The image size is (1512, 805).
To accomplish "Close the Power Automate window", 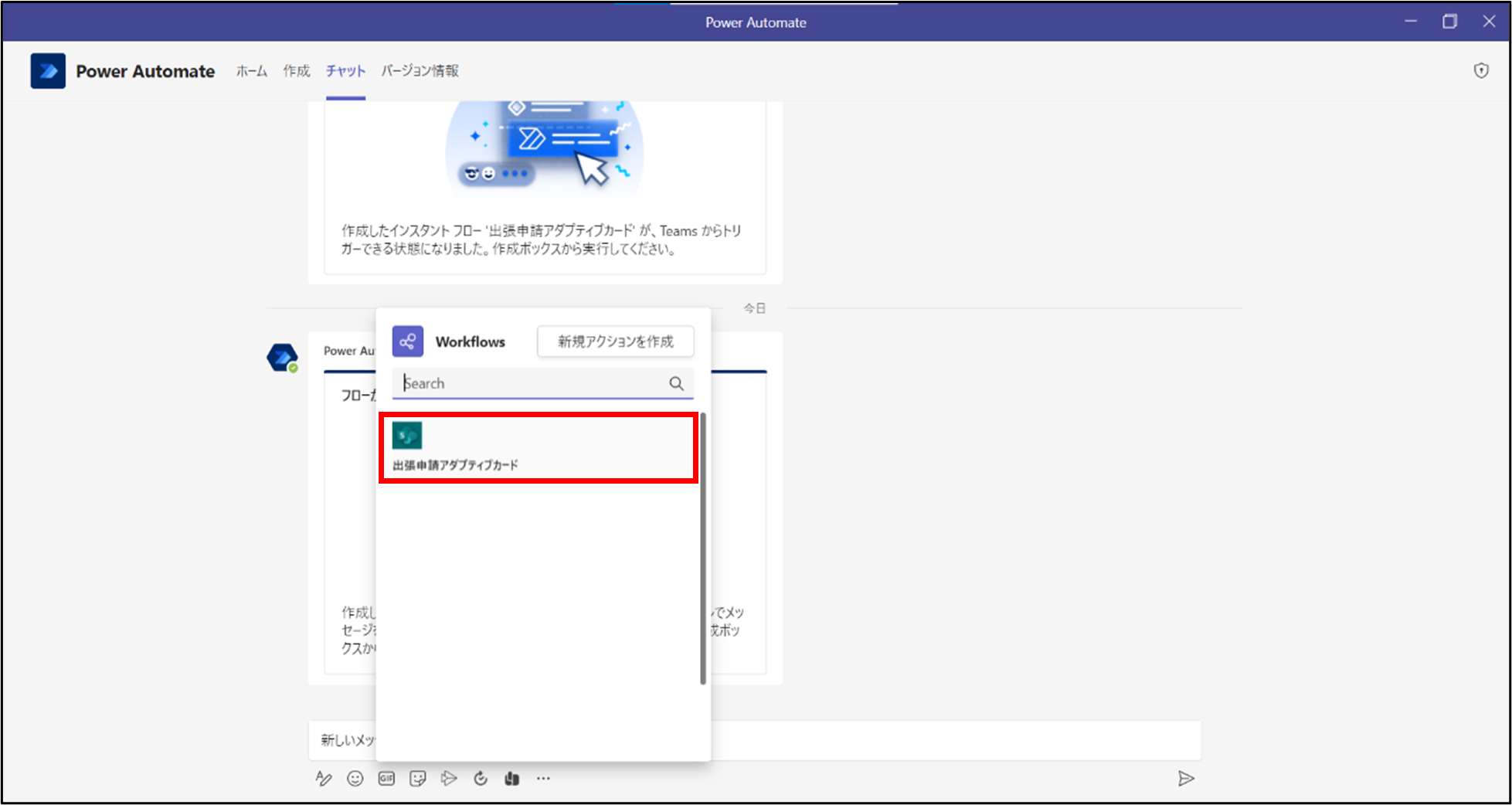I will (1489, 22).
